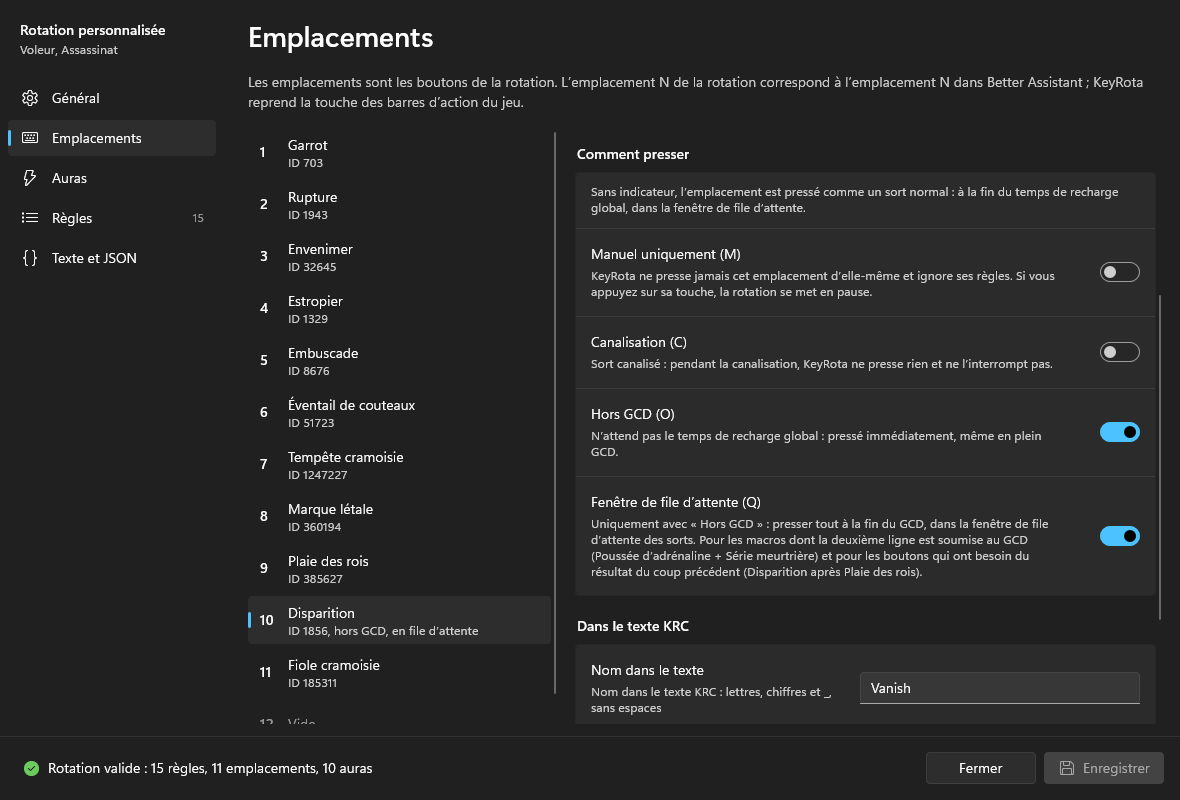Image resolution: width=1180 pixels, height=800 pixels.
Task: Select slot 11 Fiole cramoisie
Action: (399, 672)
